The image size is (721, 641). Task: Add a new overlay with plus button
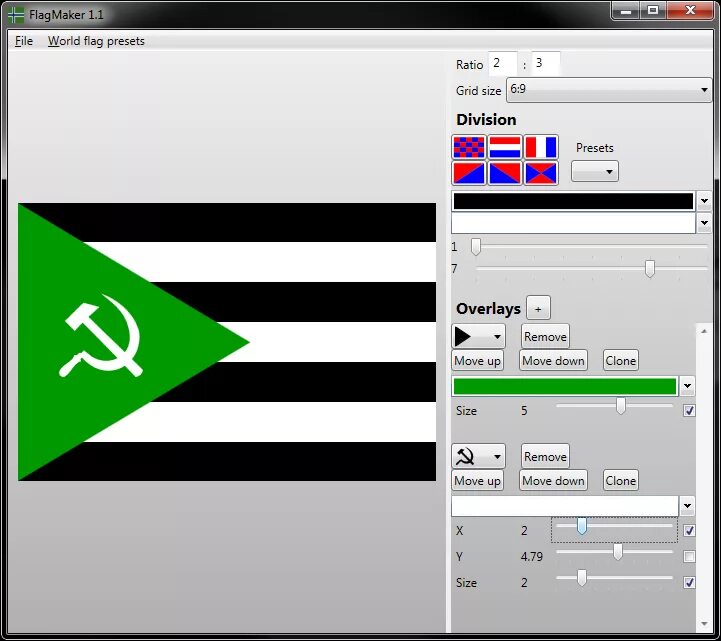[538, 308]
